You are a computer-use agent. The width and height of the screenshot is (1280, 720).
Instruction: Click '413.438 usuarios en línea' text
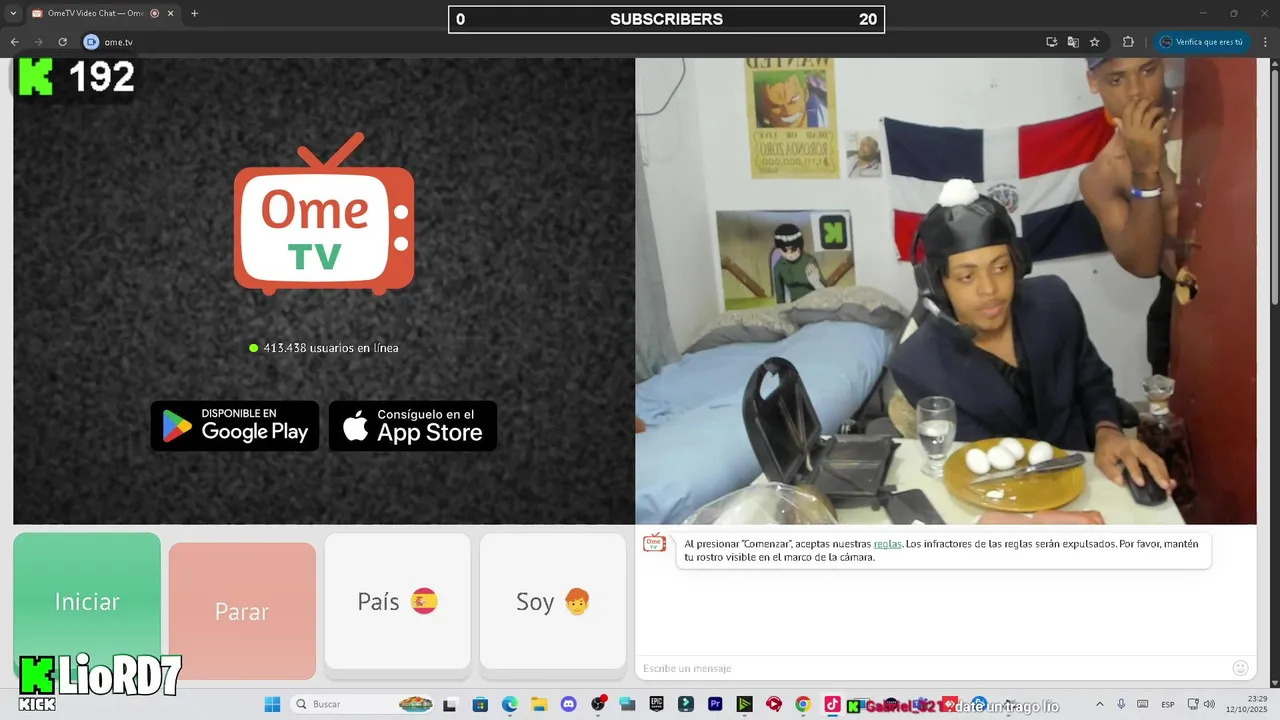[x=331, y=348]
